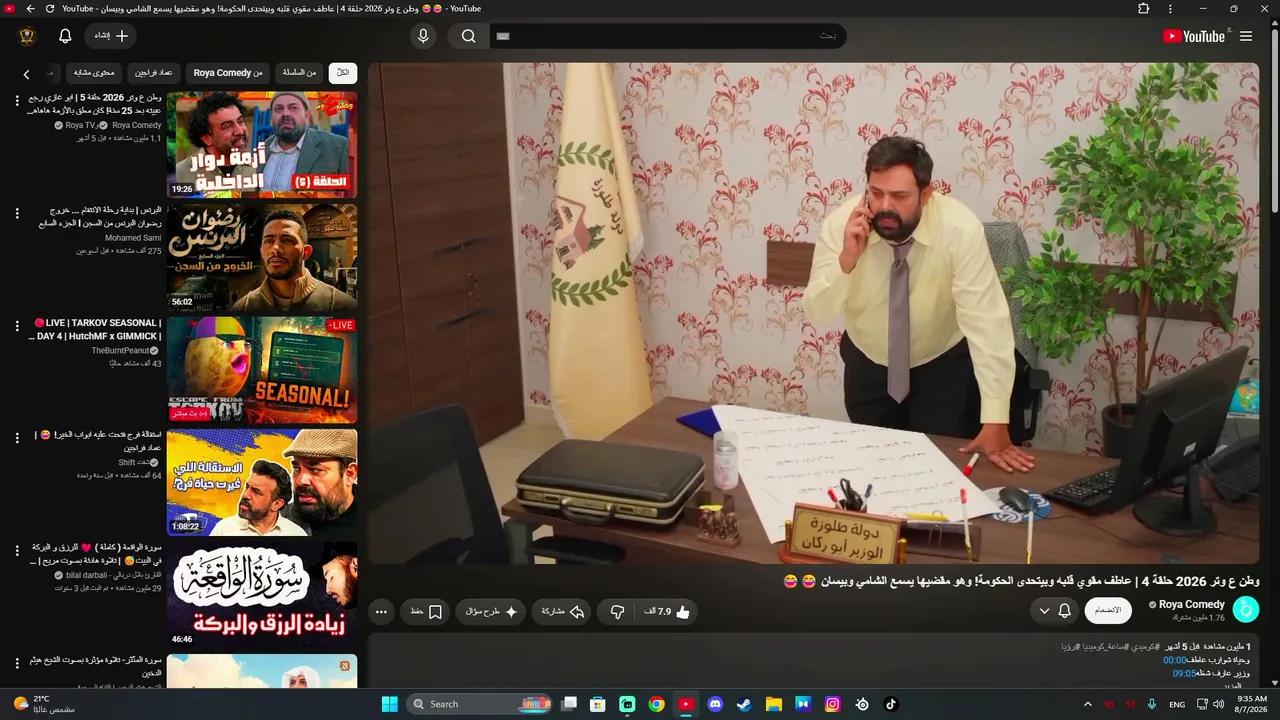Screen dimensions: 1280x720
Task: Open Roya Comedy channel name under video
Action: click(x=1192, y=604)
